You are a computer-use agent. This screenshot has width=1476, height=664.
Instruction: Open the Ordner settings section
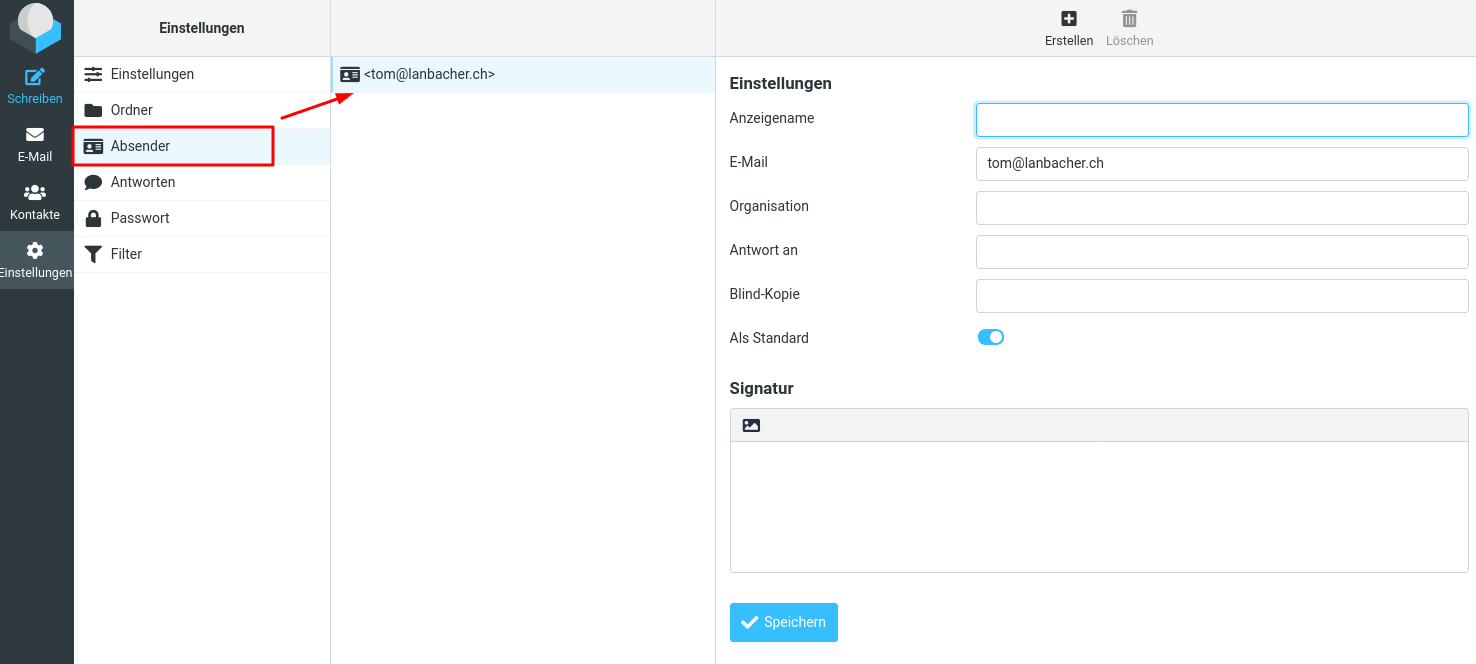(x=202, y=110)
